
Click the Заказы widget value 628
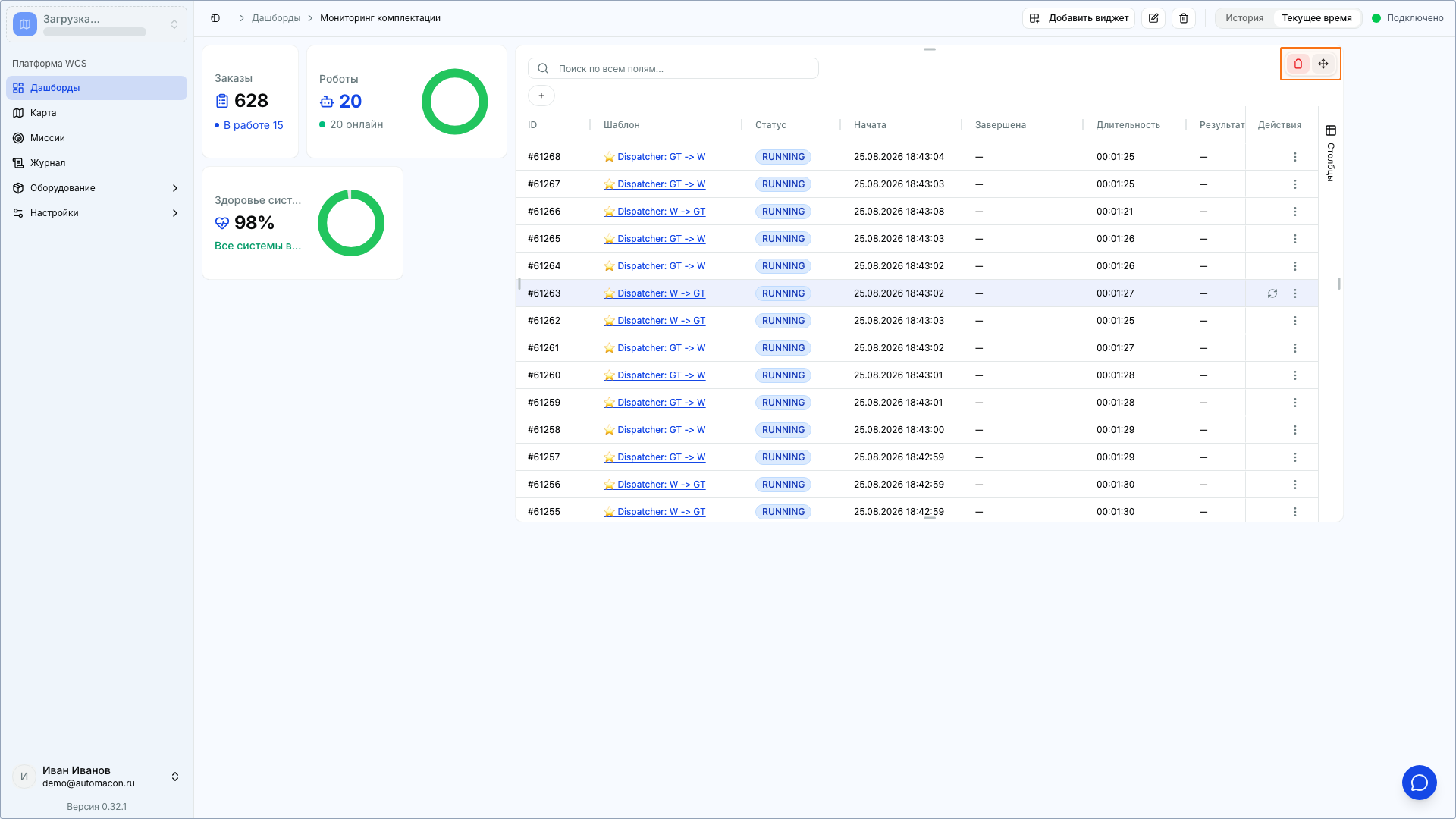coord(251,101)
